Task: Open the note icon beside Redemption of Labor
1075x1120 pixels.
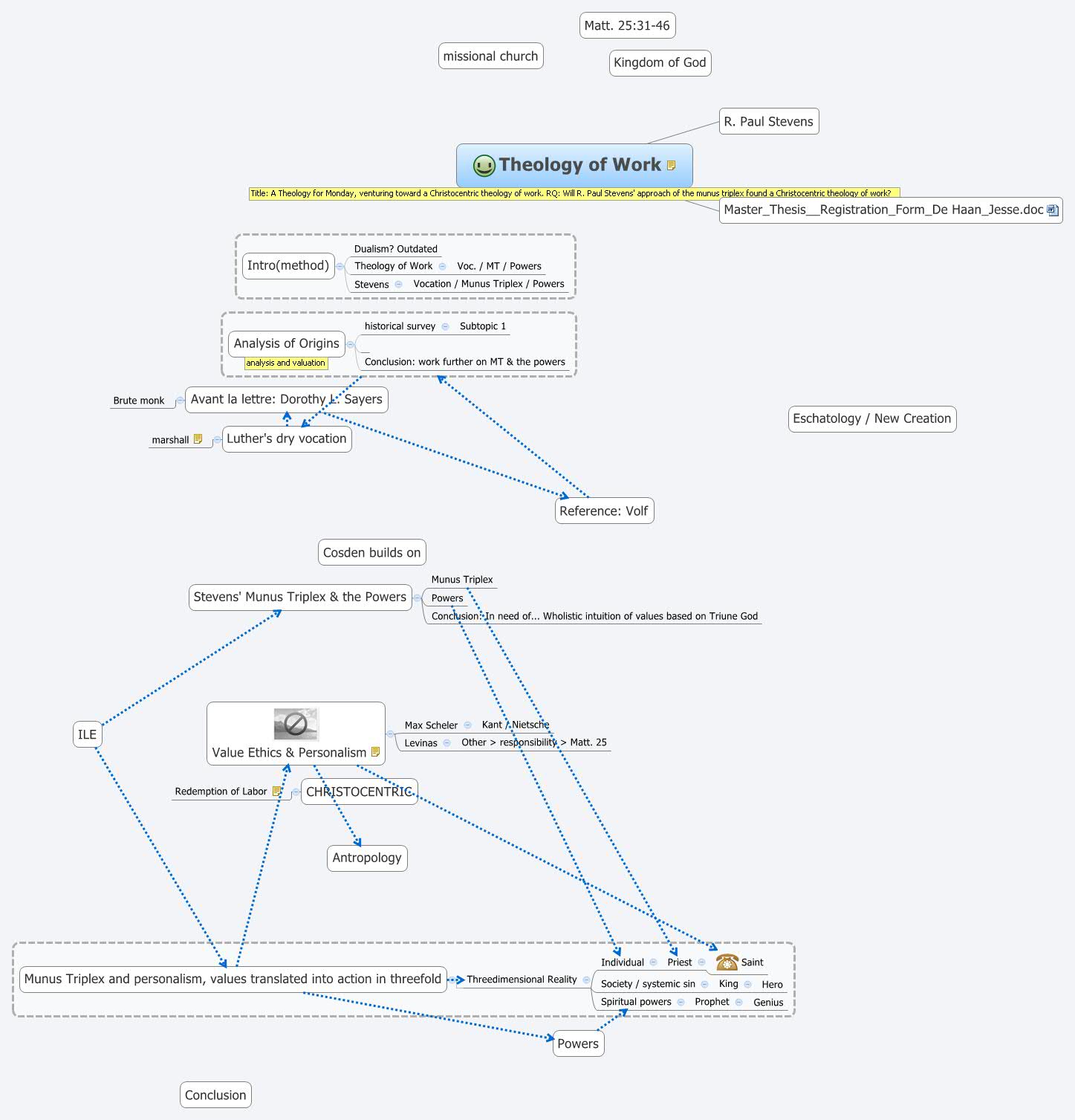Action: [x=278, y=790]
